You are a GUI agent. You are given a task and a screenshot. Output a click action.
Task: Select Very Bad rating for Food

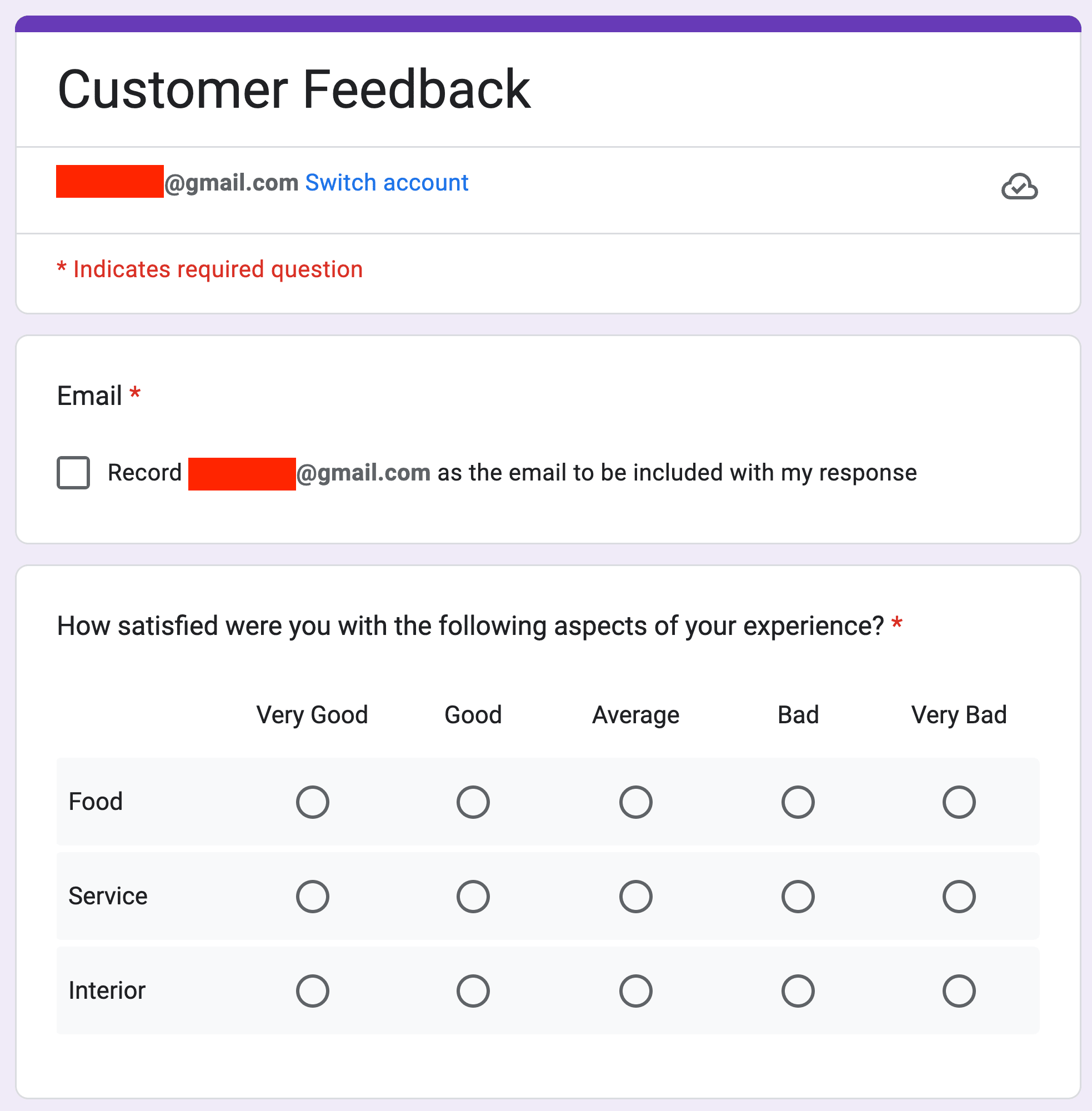[959, 803]
